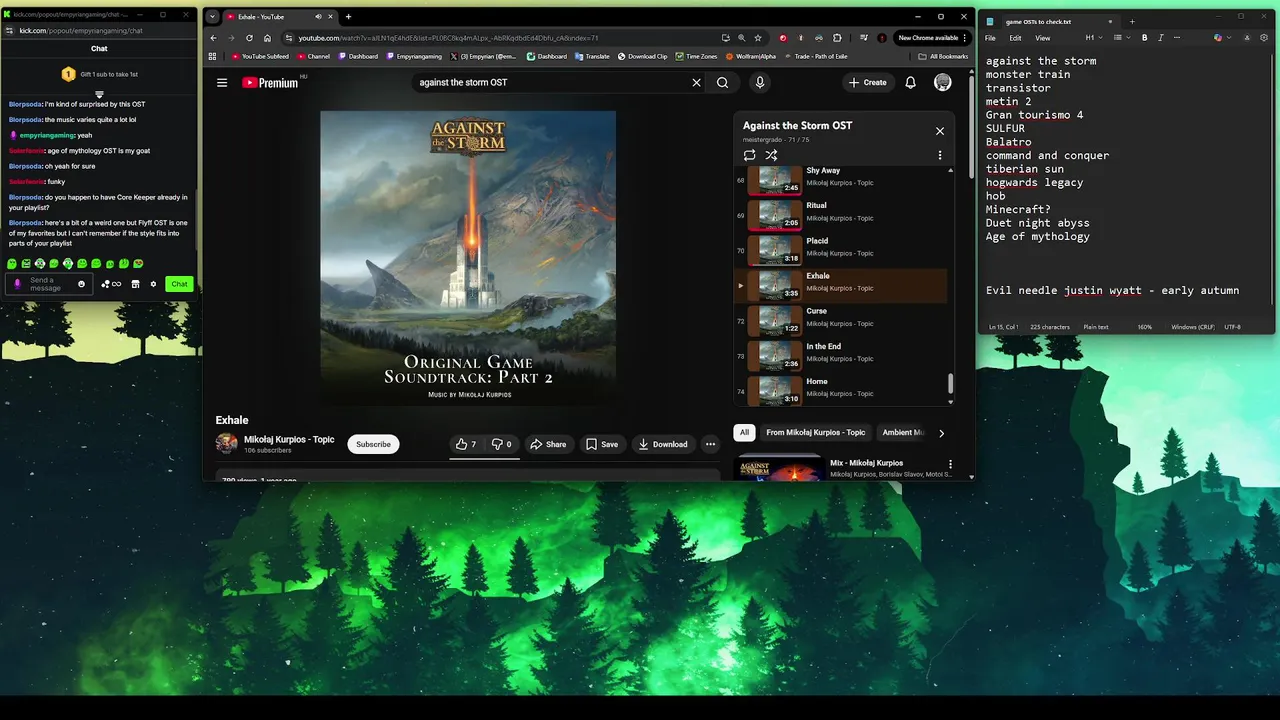Play In the End from the playlist

[841, 355]
